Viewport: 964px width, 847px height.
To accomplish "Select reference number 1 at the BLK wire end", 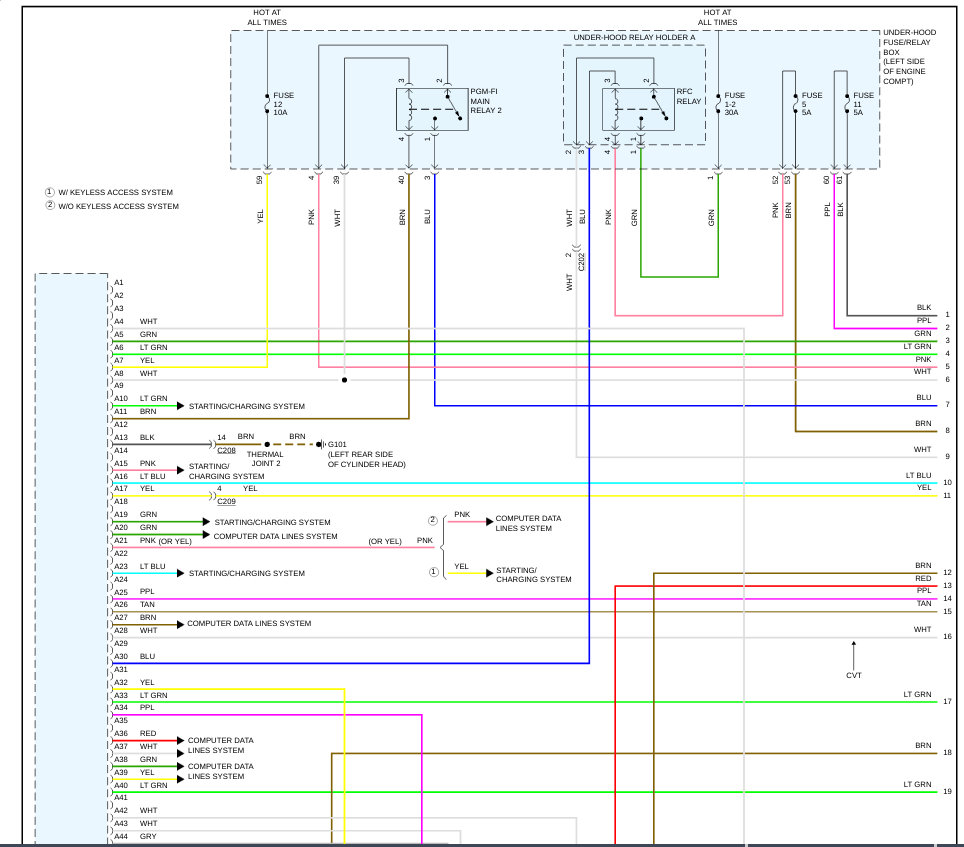I will [947, 314].
